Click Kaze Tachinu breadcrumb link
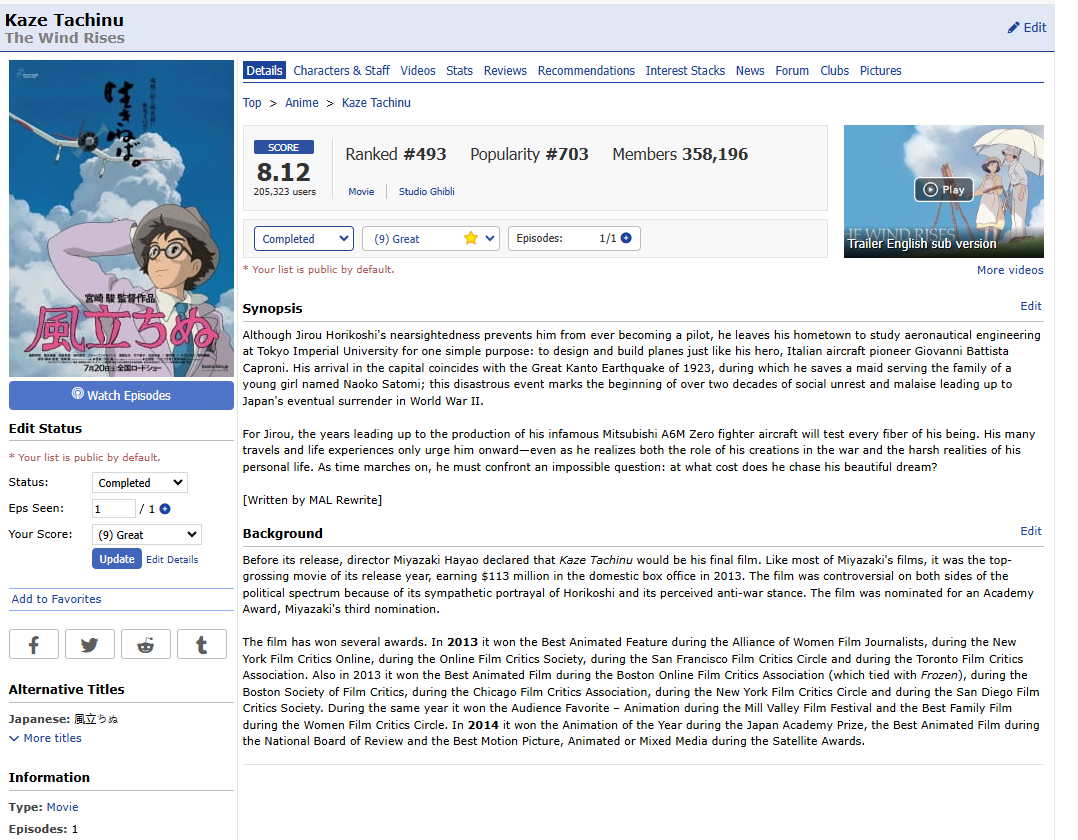The width and height of the screenshot is (1078, 840). coord(376,102)
